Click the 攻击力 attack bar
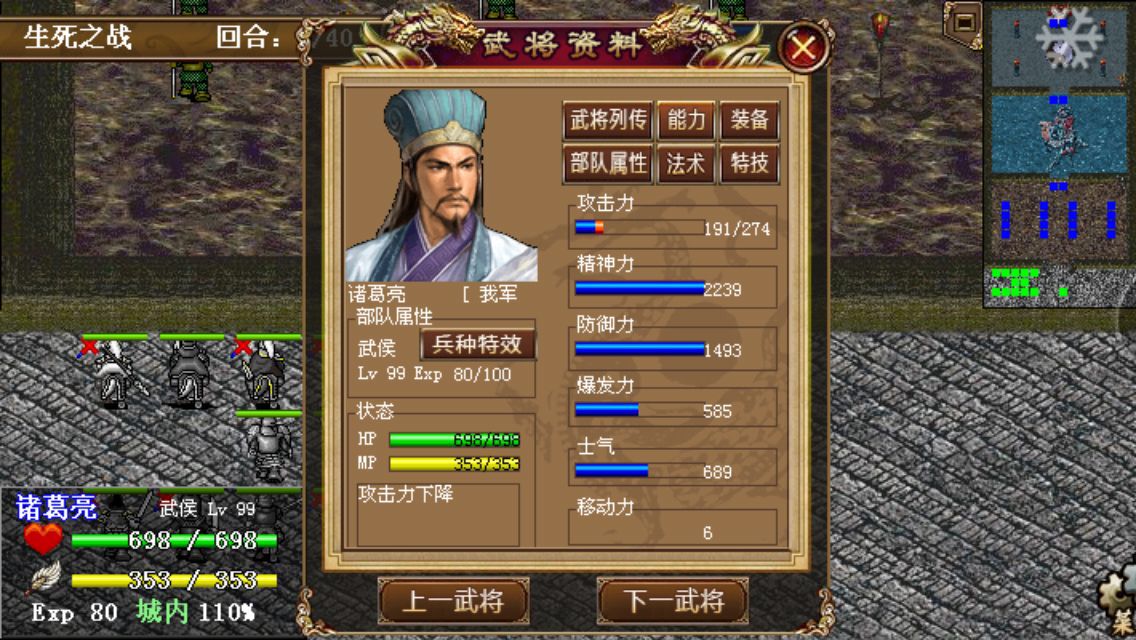 pyautogui.click(x=638, y=228)
